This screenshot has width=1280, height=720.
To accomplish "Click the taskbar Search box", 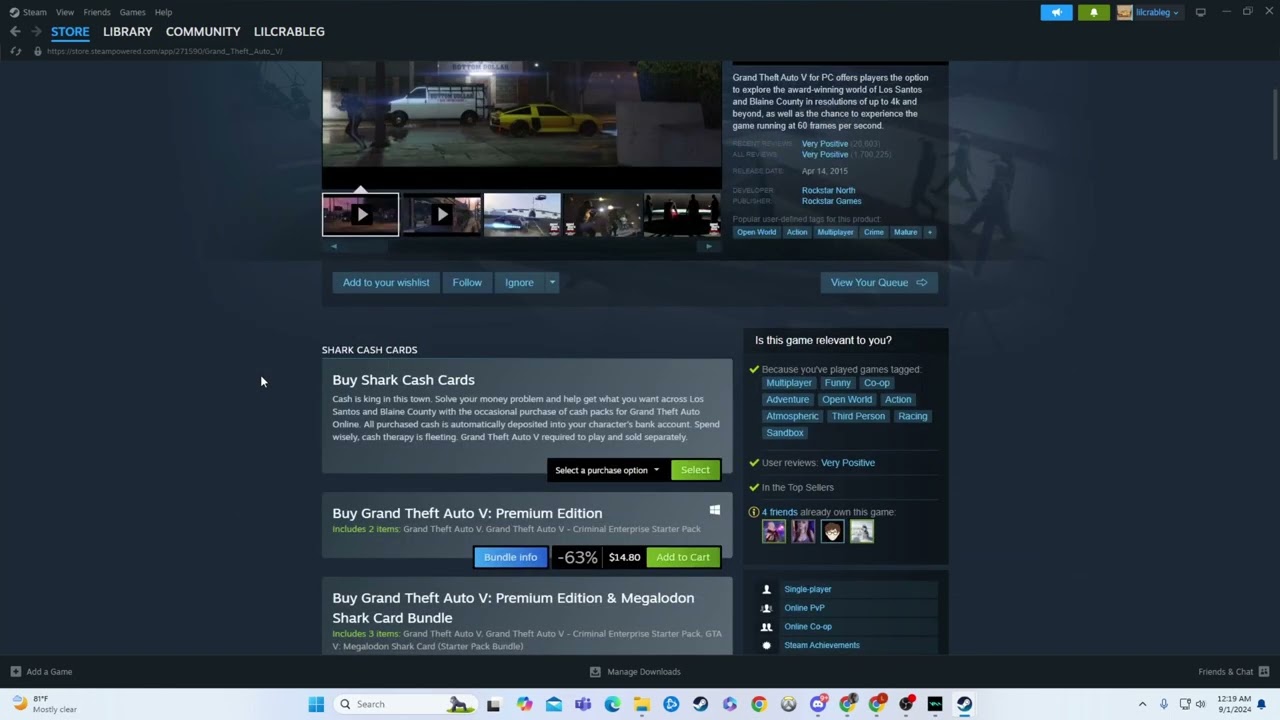I will coord(406,704).
